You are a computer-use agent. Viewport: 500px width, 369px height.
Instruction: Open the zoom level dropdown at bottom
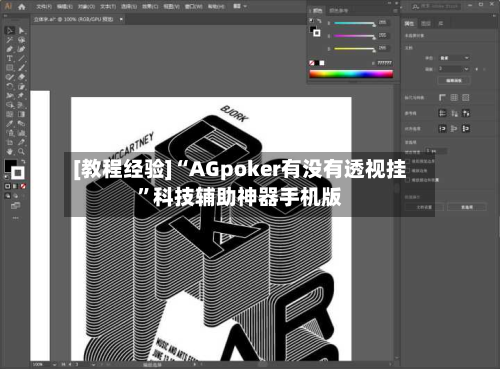[x=55, y=365]
